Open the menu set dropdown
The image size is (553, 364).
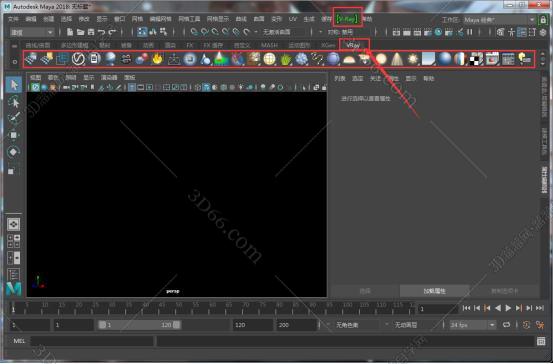[31, 32]
